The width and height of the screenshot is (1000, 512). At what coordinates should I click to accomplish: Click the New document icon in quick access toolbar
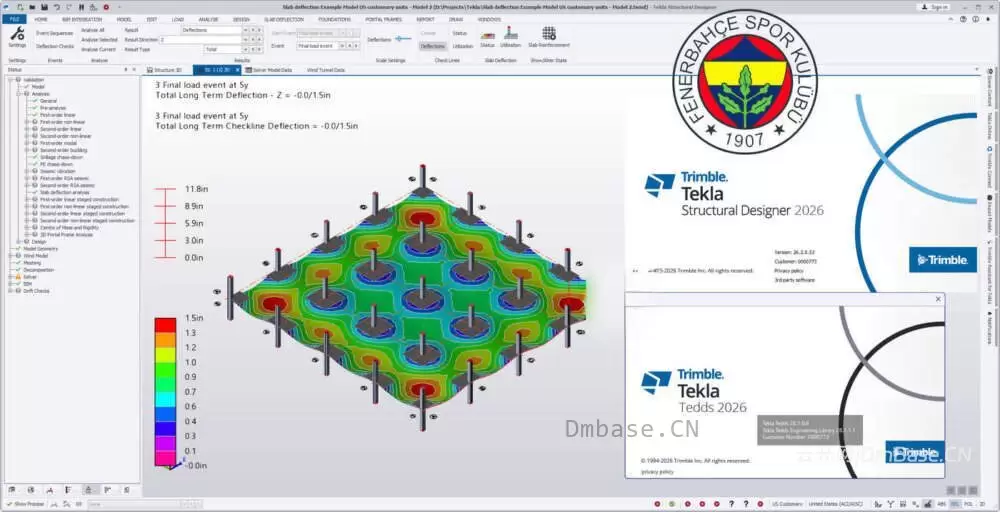21,7
